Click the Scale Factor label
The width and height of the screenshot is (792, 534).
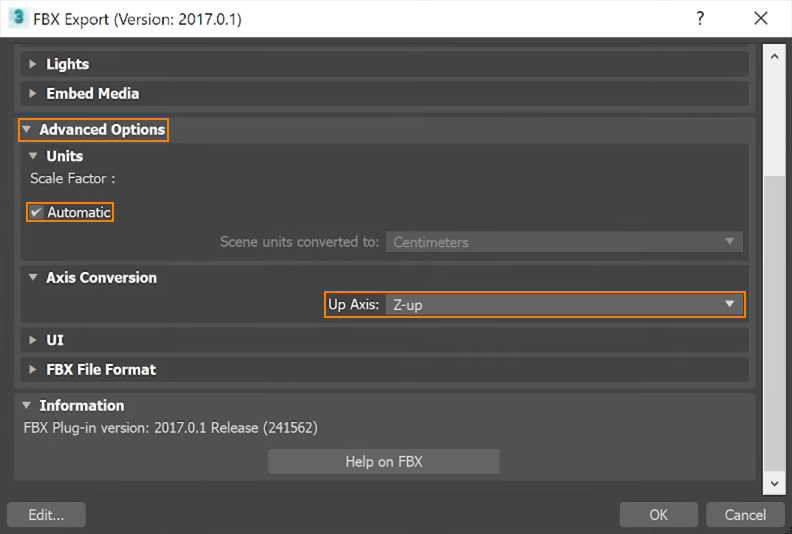pyautogui.click(x=73, y=178)
